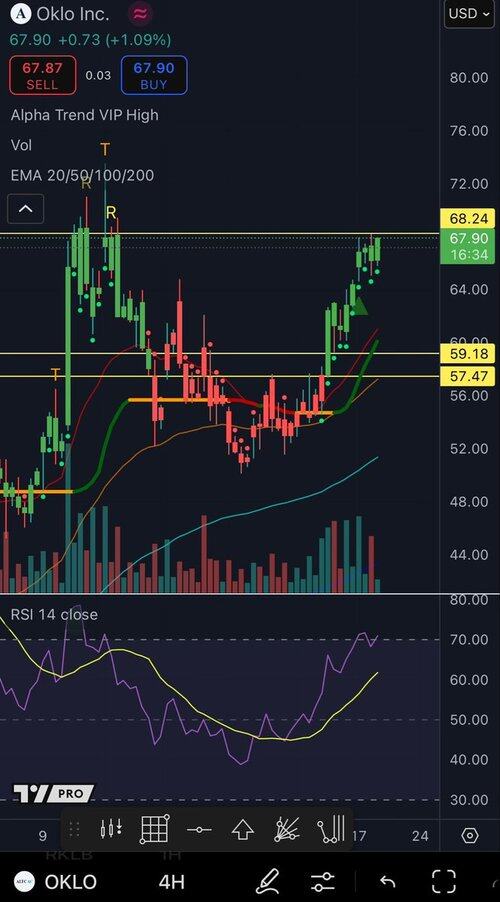Tap the Oklo Inc. company logo icon
The width and height of the screenshot is (500, 902).
pyautogui.click(x=21, y=14)
